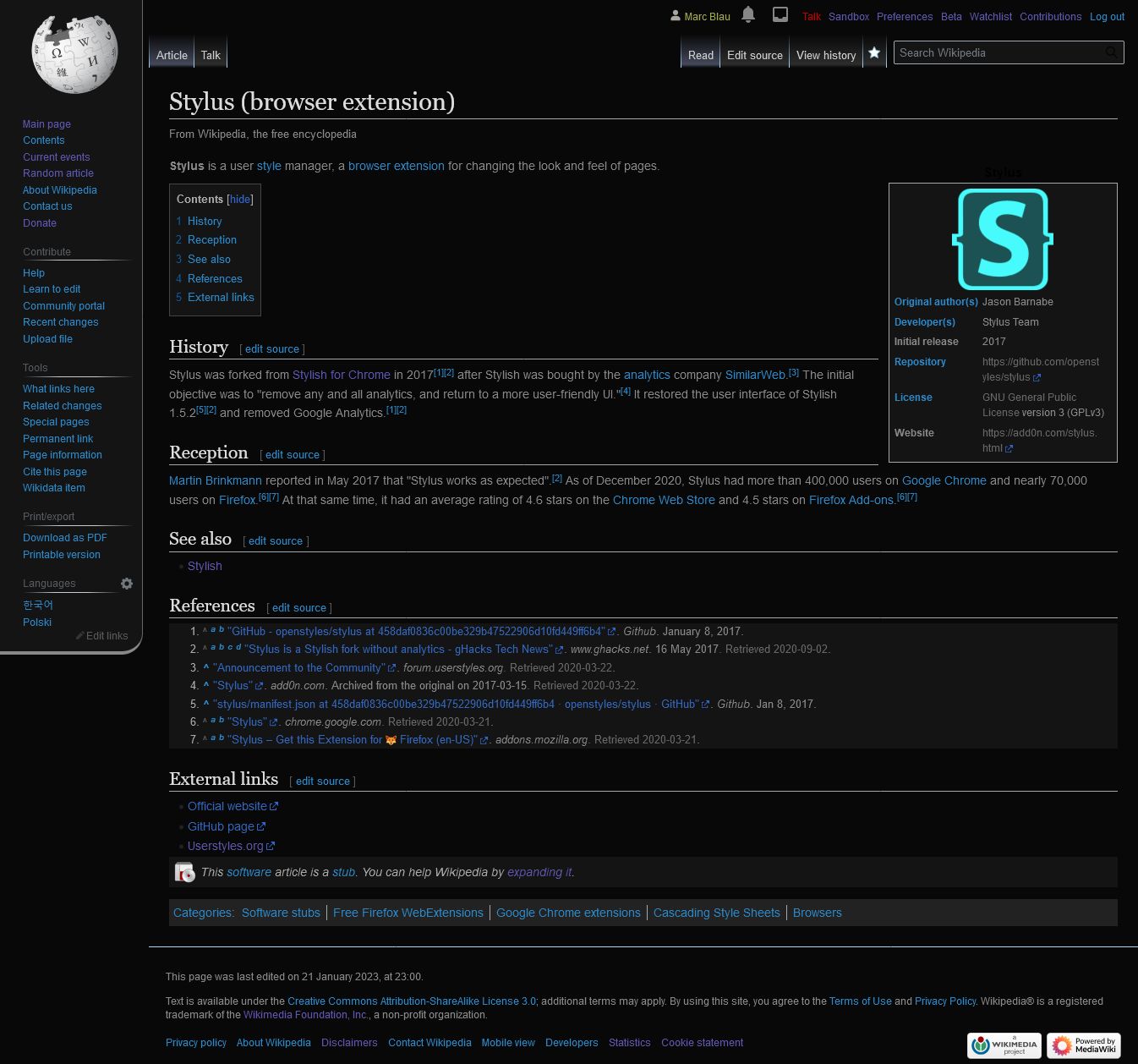
Task: Open the SimilarWeb link
Action: coord(756,375)
